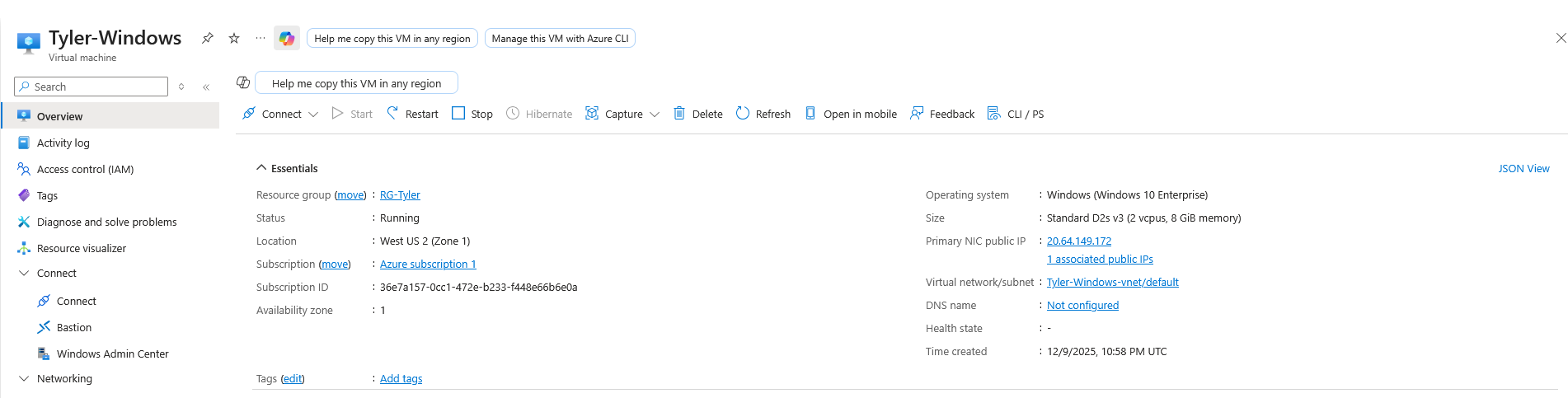Click the 'Running' status text
Screen dimensions: 1568x398
click(400, 218)
